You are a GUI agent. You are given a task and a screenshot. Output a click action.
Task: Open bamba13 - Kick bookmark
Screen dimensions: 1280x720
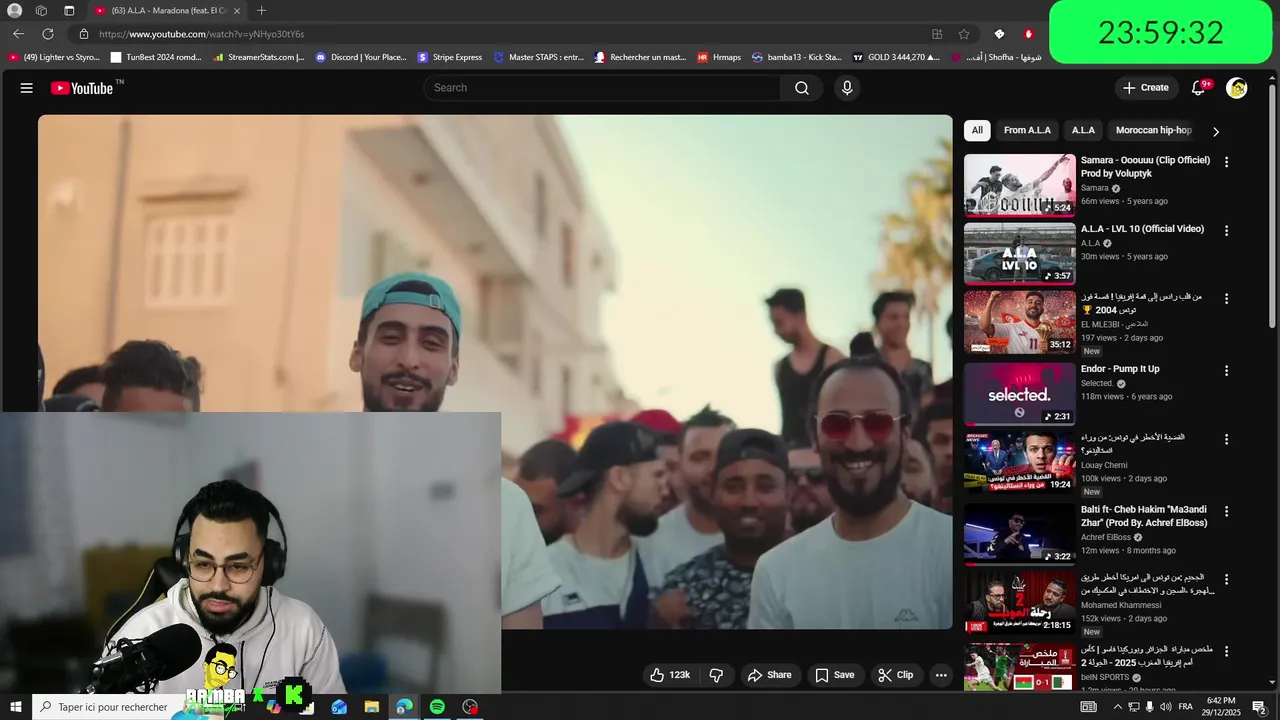click(797, 57)
